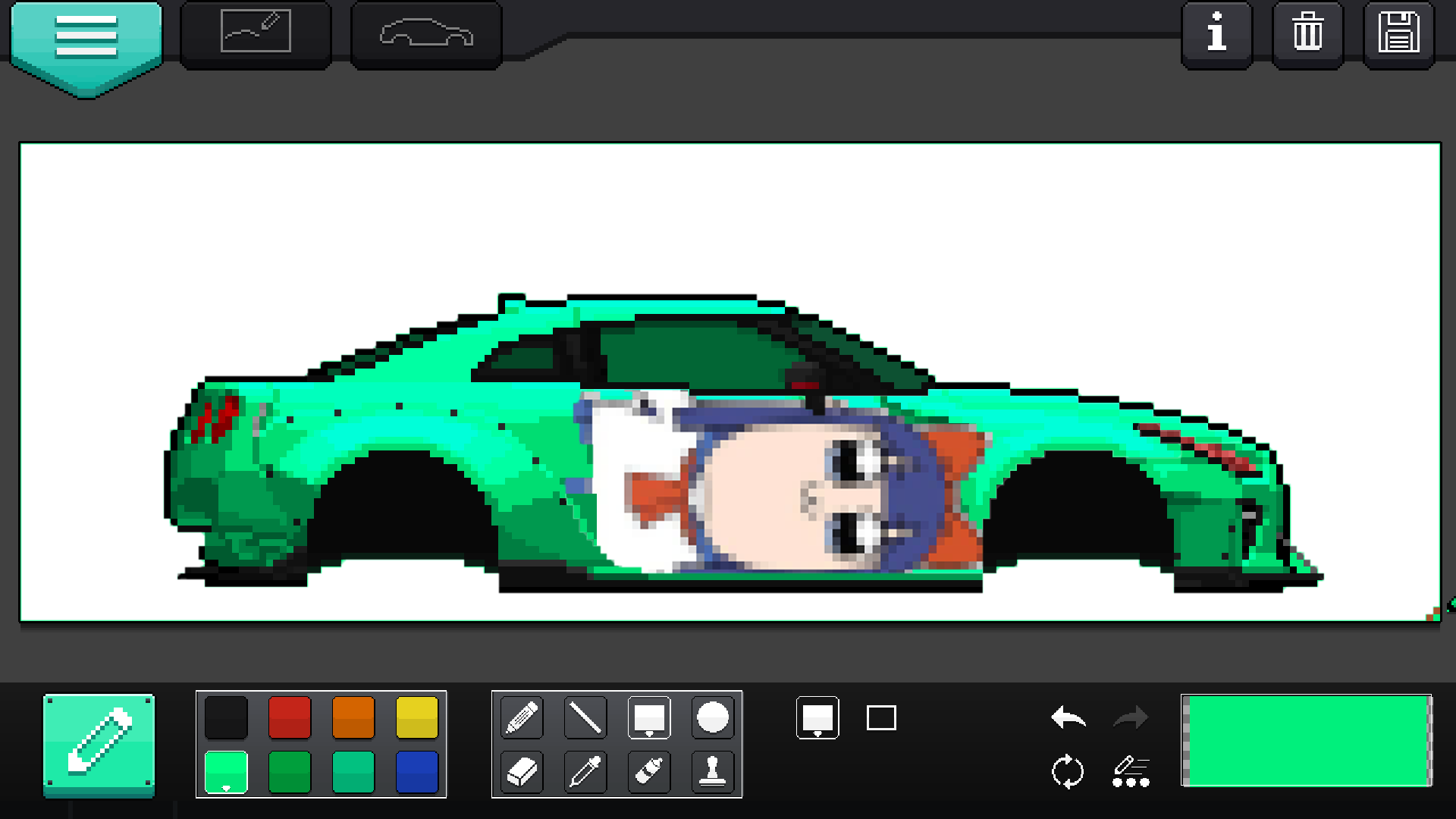This screenshot has width=1456, height=819.
Task: Select the paint fill tool
Action: coord(649,772)
